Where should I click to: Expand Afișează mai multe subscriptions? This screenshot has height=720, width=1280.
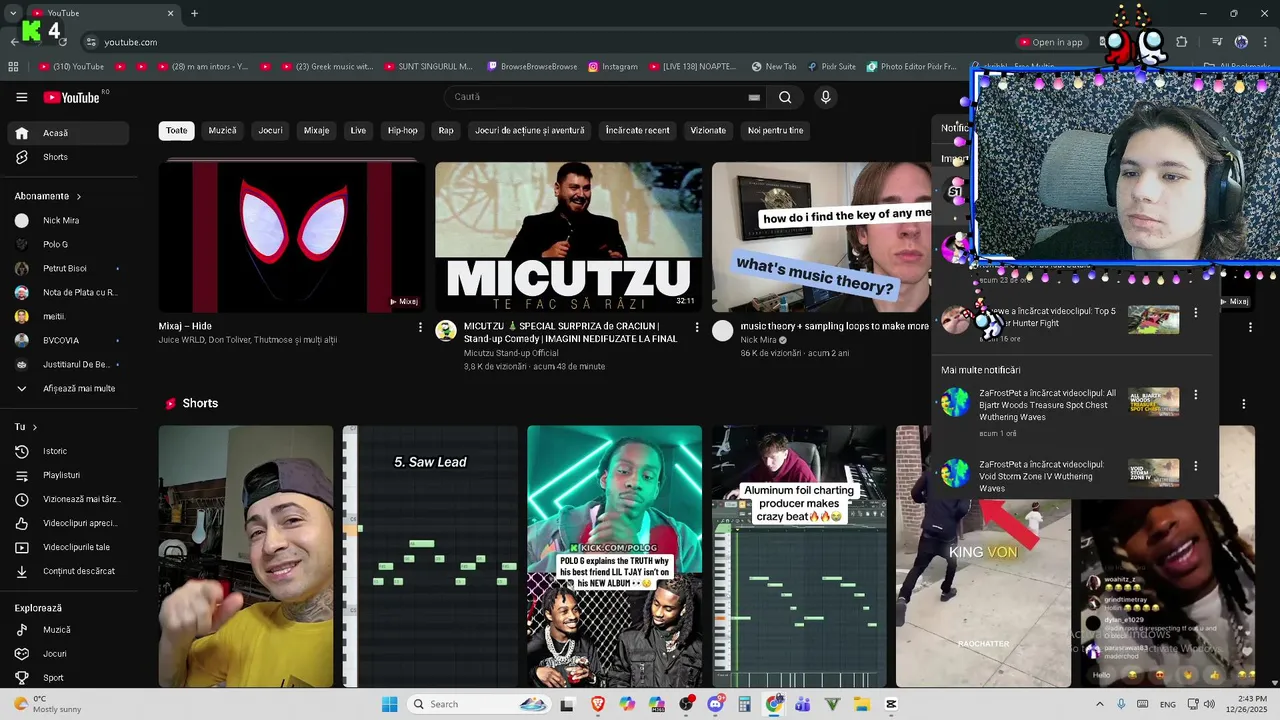[x=69, y=388]
